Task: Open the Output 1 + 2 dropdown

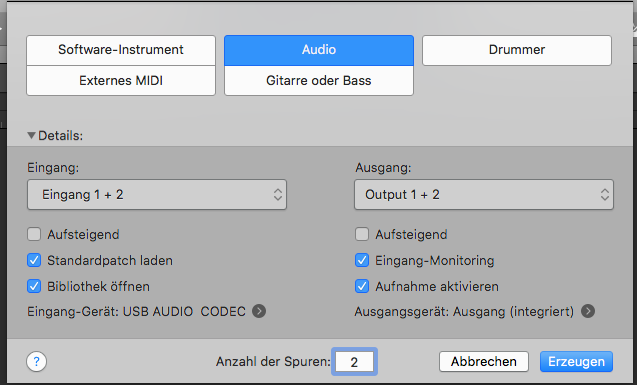Action: (484, 195)
